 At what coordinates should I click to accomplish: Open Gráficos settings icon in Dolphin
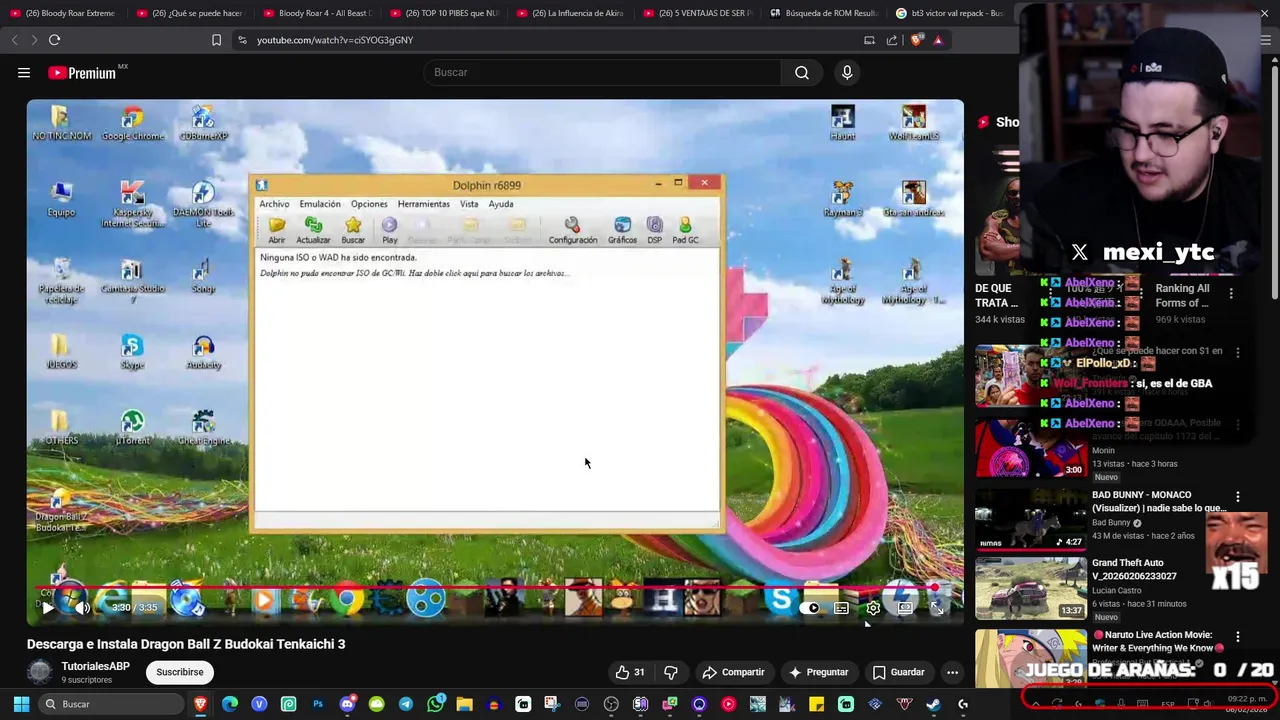pos(622,230)
